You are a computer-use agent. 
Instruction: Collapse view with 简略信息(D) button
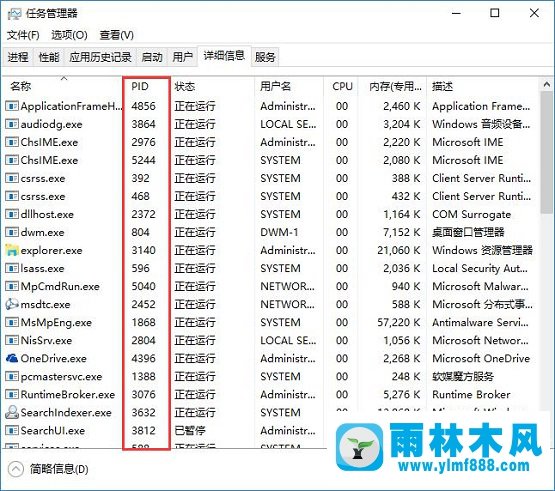[x=48, y=469]
